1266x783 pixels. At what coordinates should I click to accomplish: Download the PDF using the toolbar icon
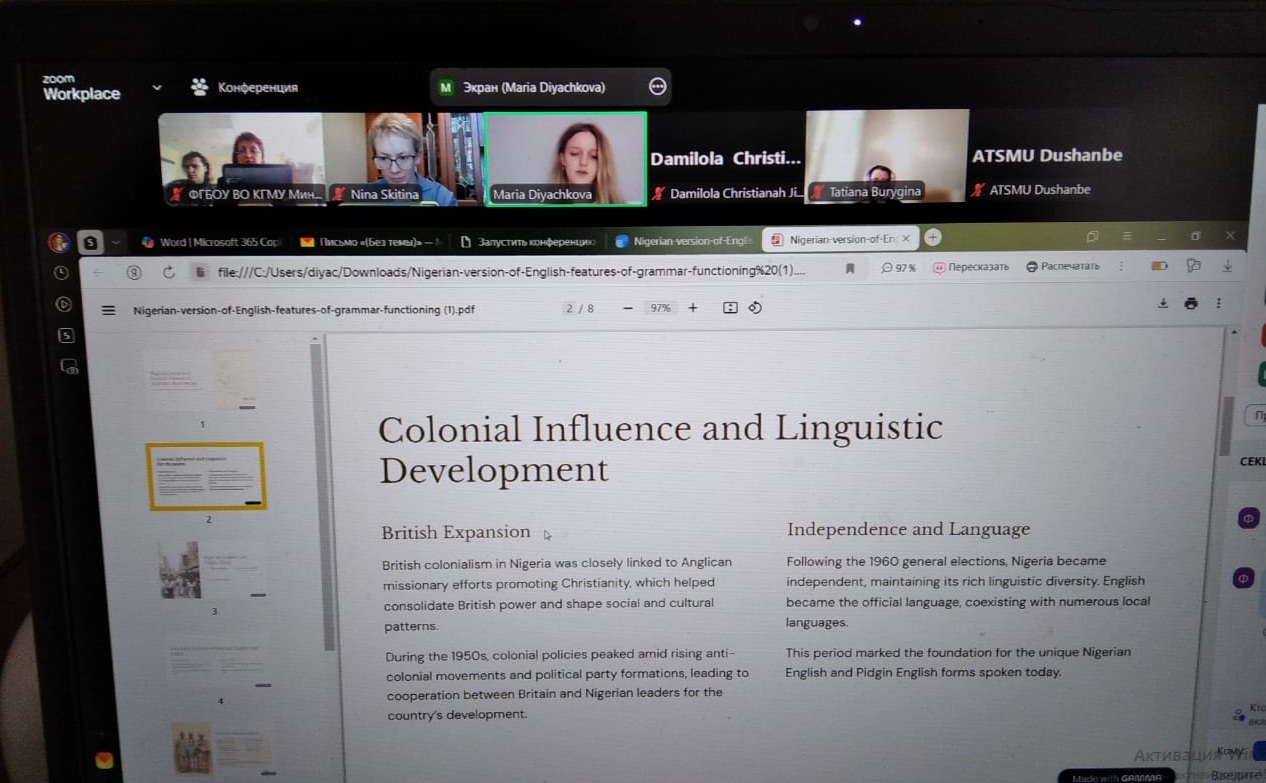(x=1162, y=303)
